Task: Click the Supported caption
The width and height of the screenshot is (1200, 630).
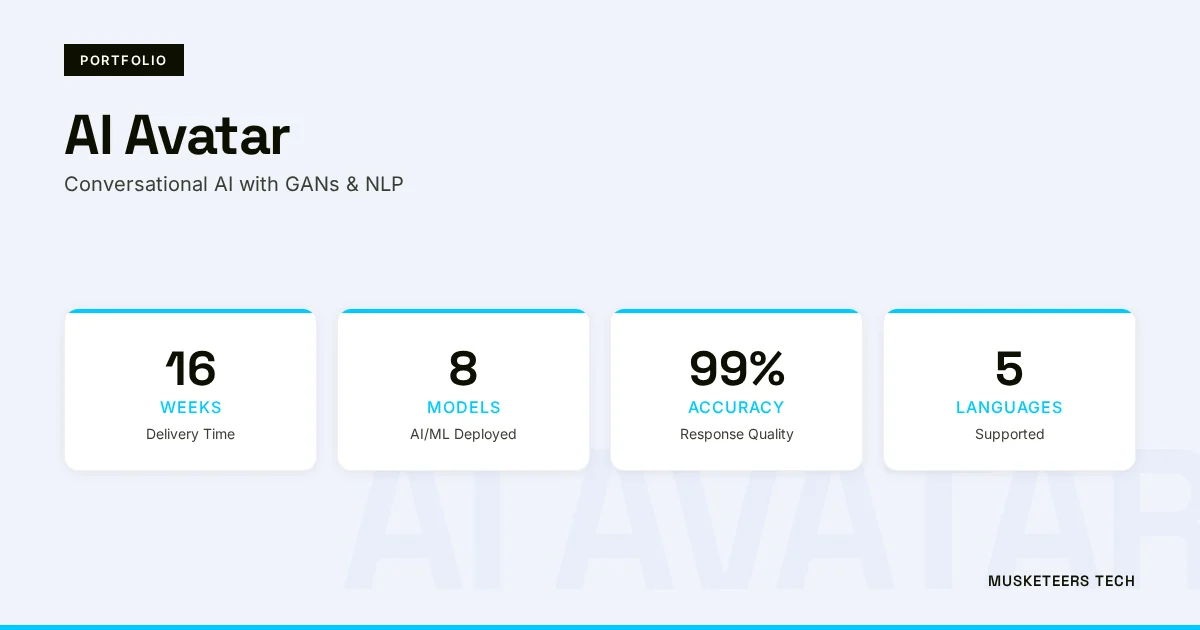Action: (1009, 434)
